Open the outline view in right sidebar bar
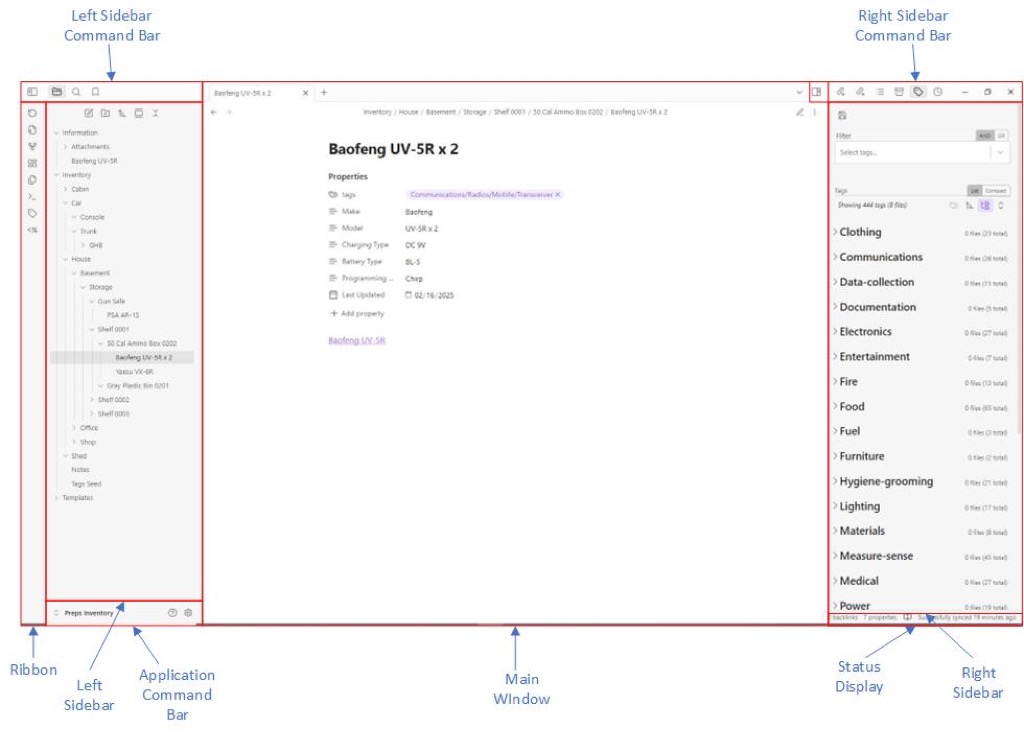 point(880,92)
